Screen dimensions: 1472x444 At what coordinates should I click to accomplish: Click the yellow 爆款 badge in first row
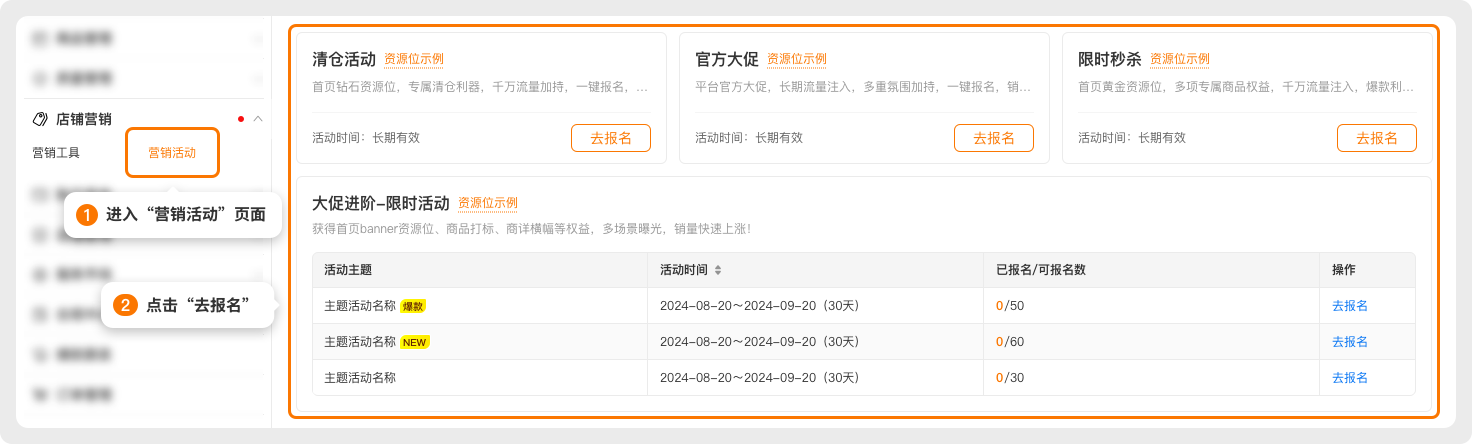(x=413, y=306)
